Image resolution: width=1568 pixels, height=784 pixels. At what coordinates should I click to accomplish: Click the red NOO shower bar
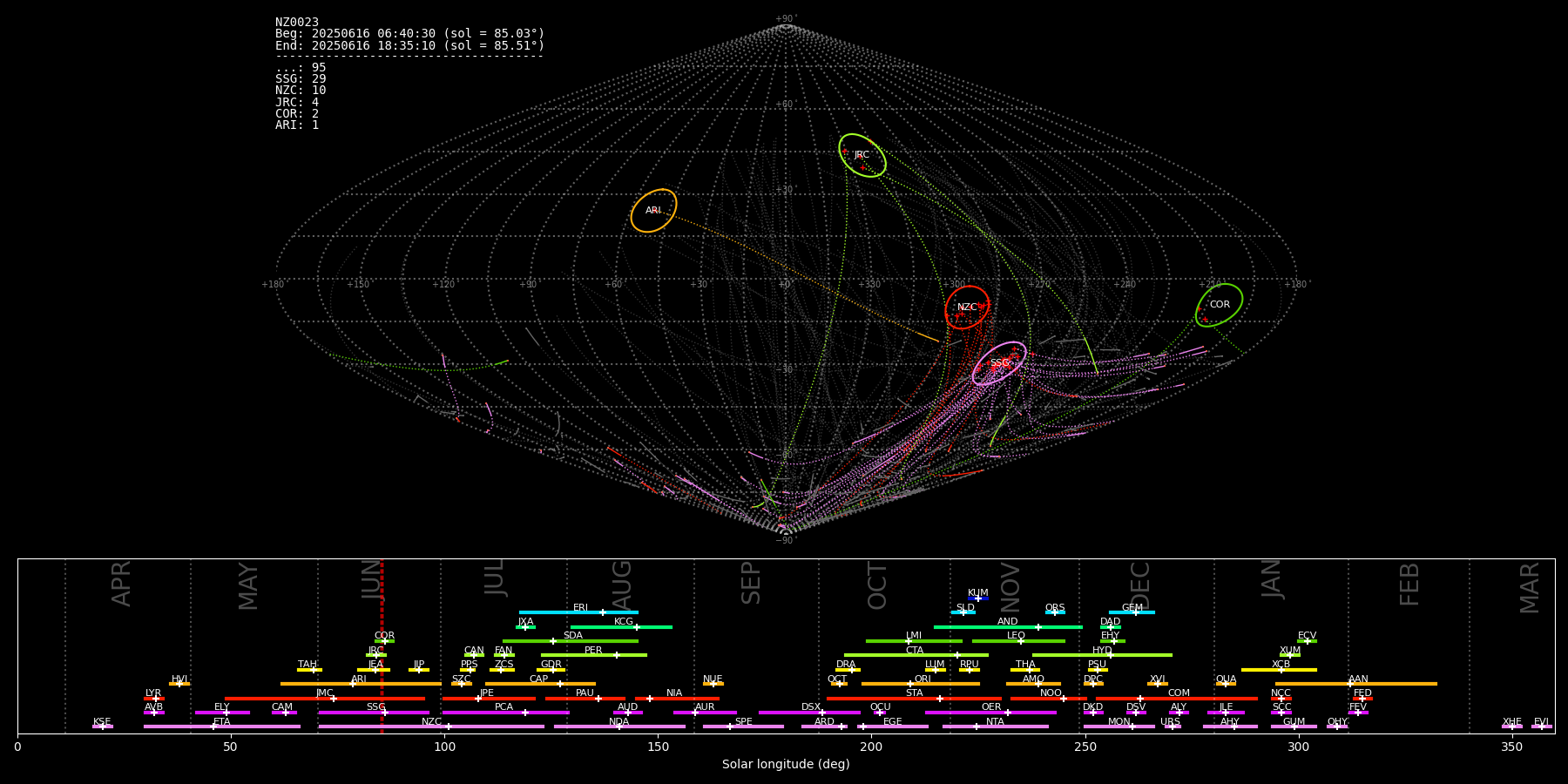click(x=1049, y=699)
